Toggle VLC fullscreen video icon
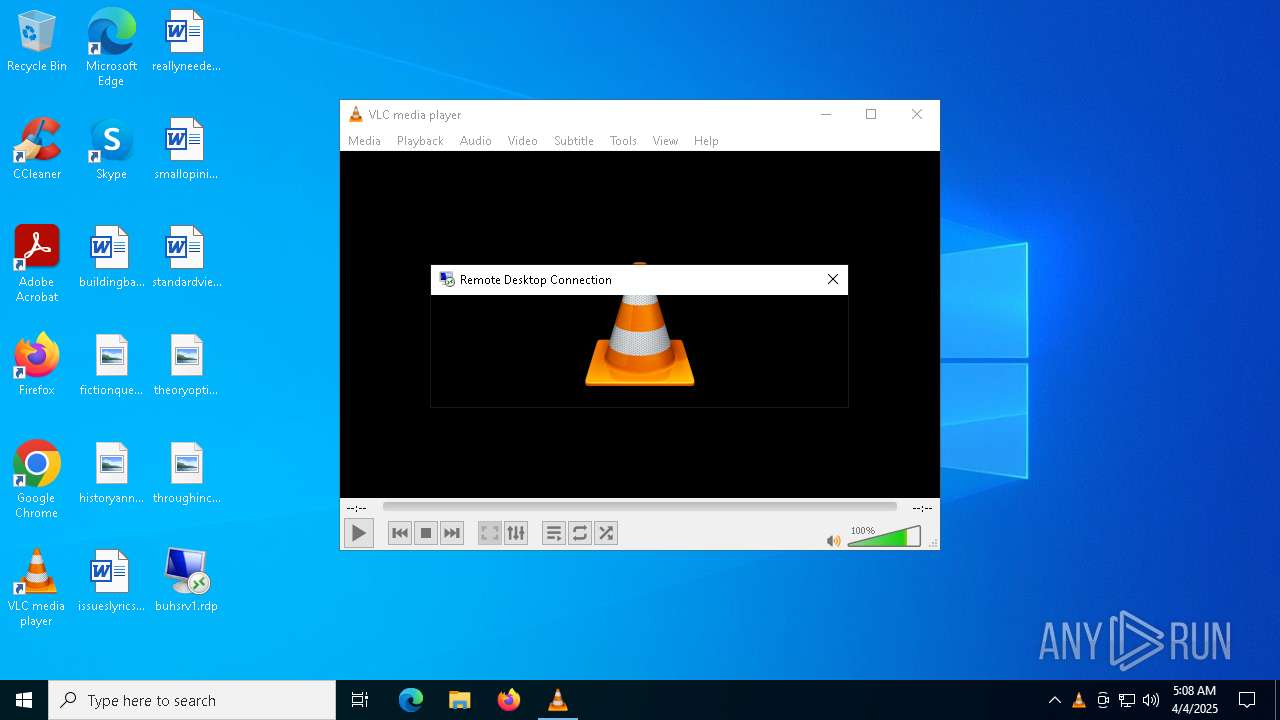 pos(490,533)
